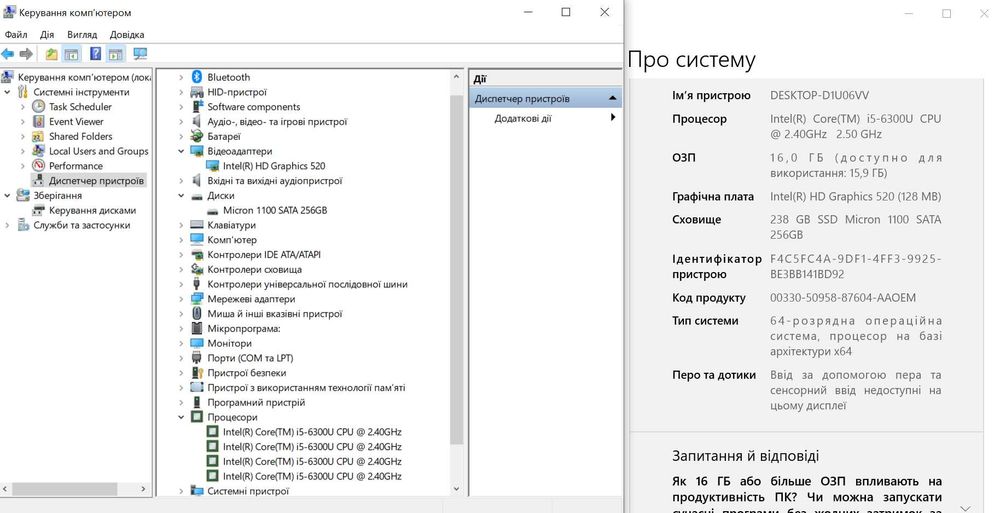1000x513 pixels.
Task: Open the Дія menu
Action: pyautogui.click(x=47, y=34)
